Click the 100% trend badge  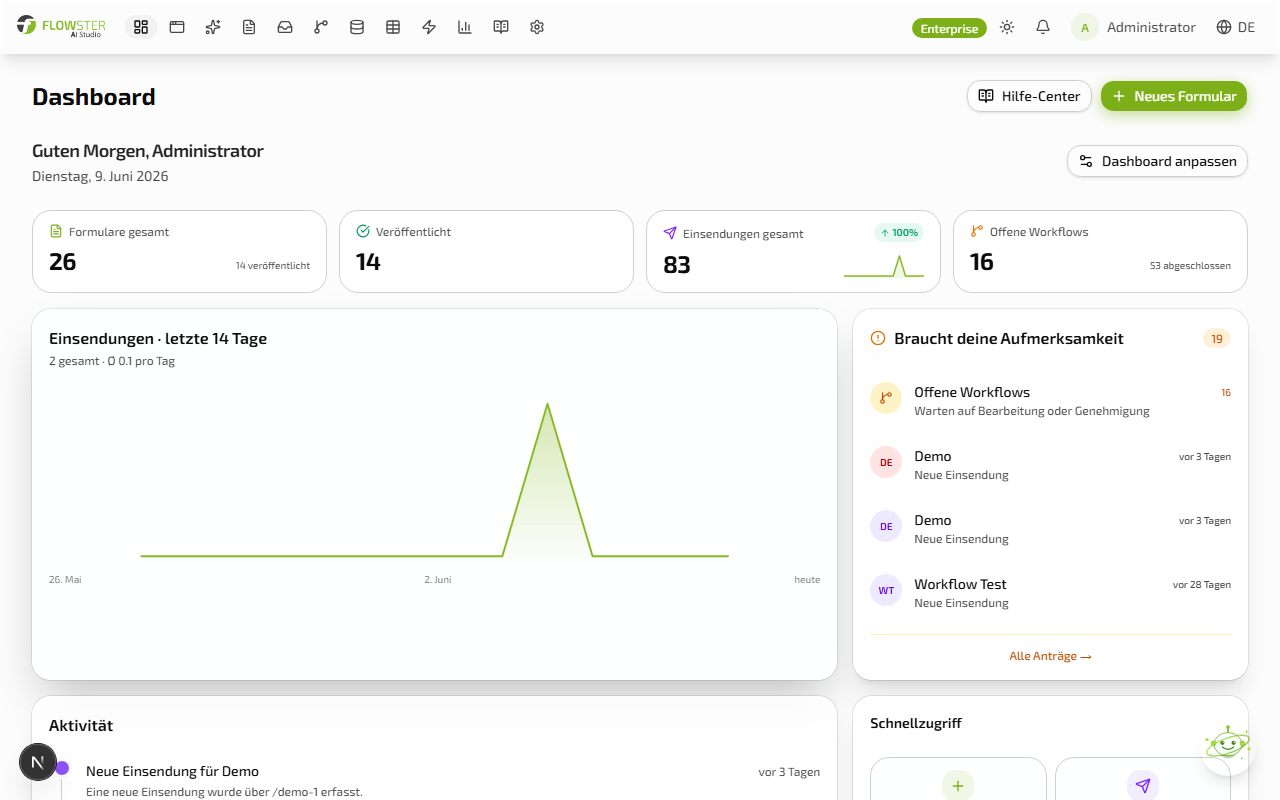(899, 233)
